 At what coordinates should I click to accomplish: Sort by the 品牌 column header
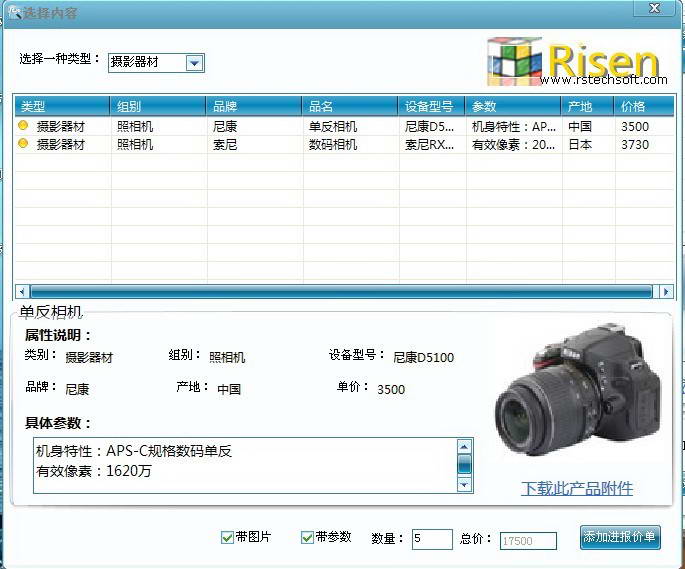[254, 106]
